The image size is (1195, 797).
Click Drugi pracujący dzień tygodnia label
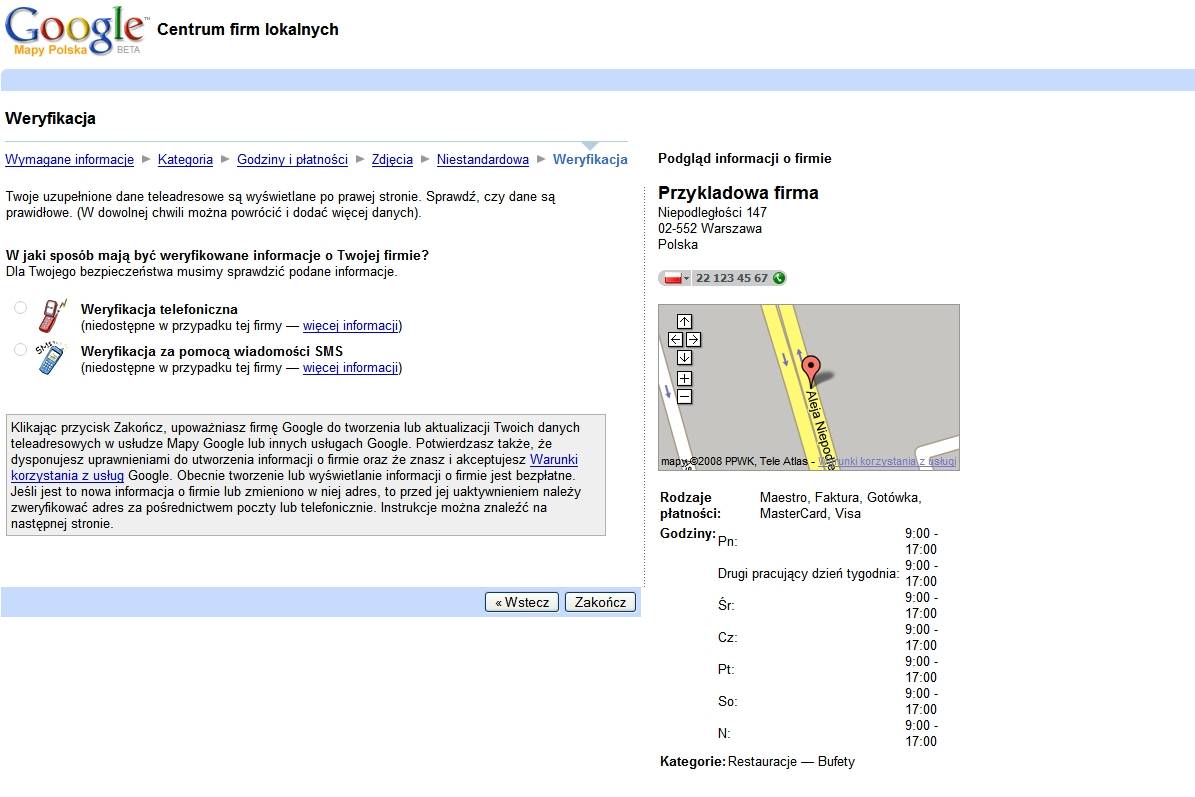(x=808, y=573)
